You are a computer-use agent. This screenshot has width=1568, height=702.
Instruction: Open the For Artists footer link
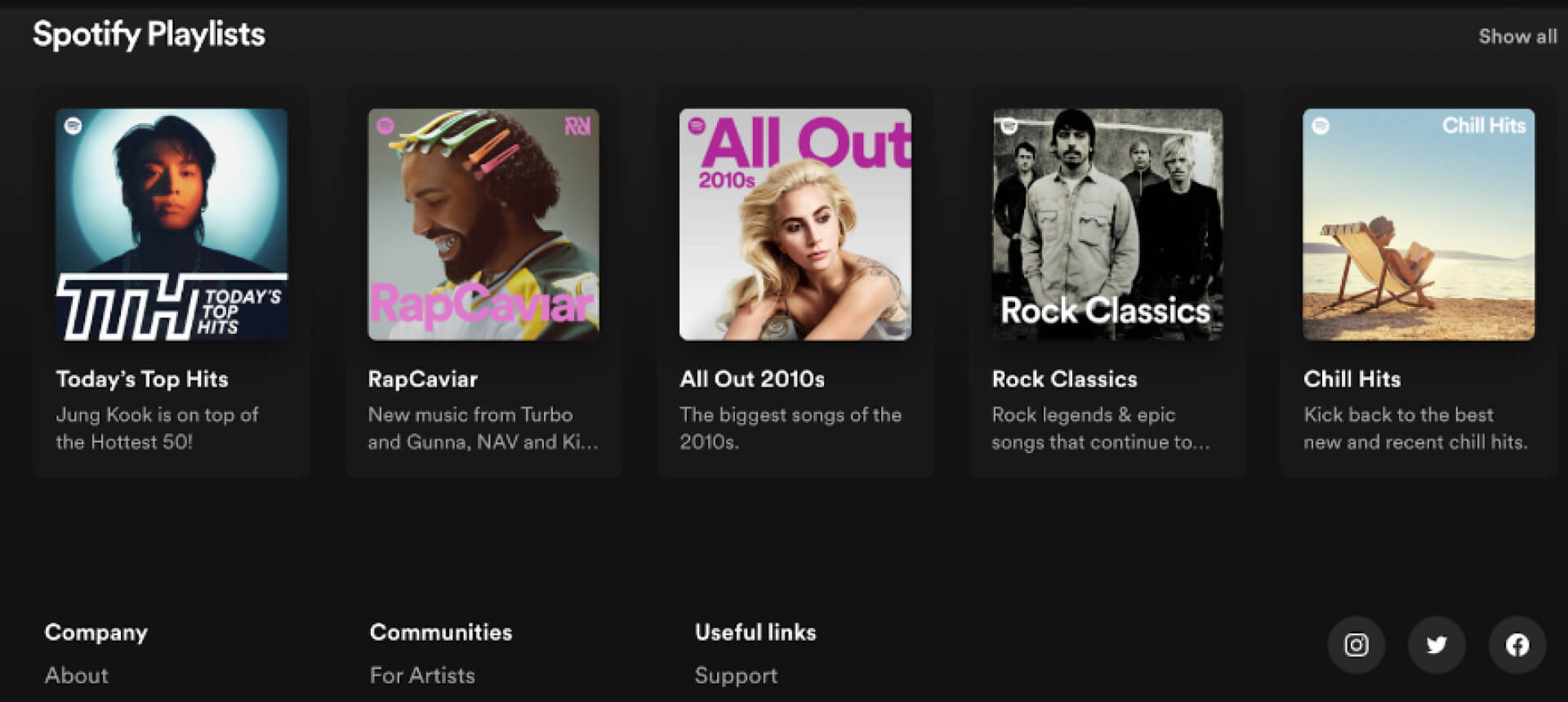coord(422,675)
